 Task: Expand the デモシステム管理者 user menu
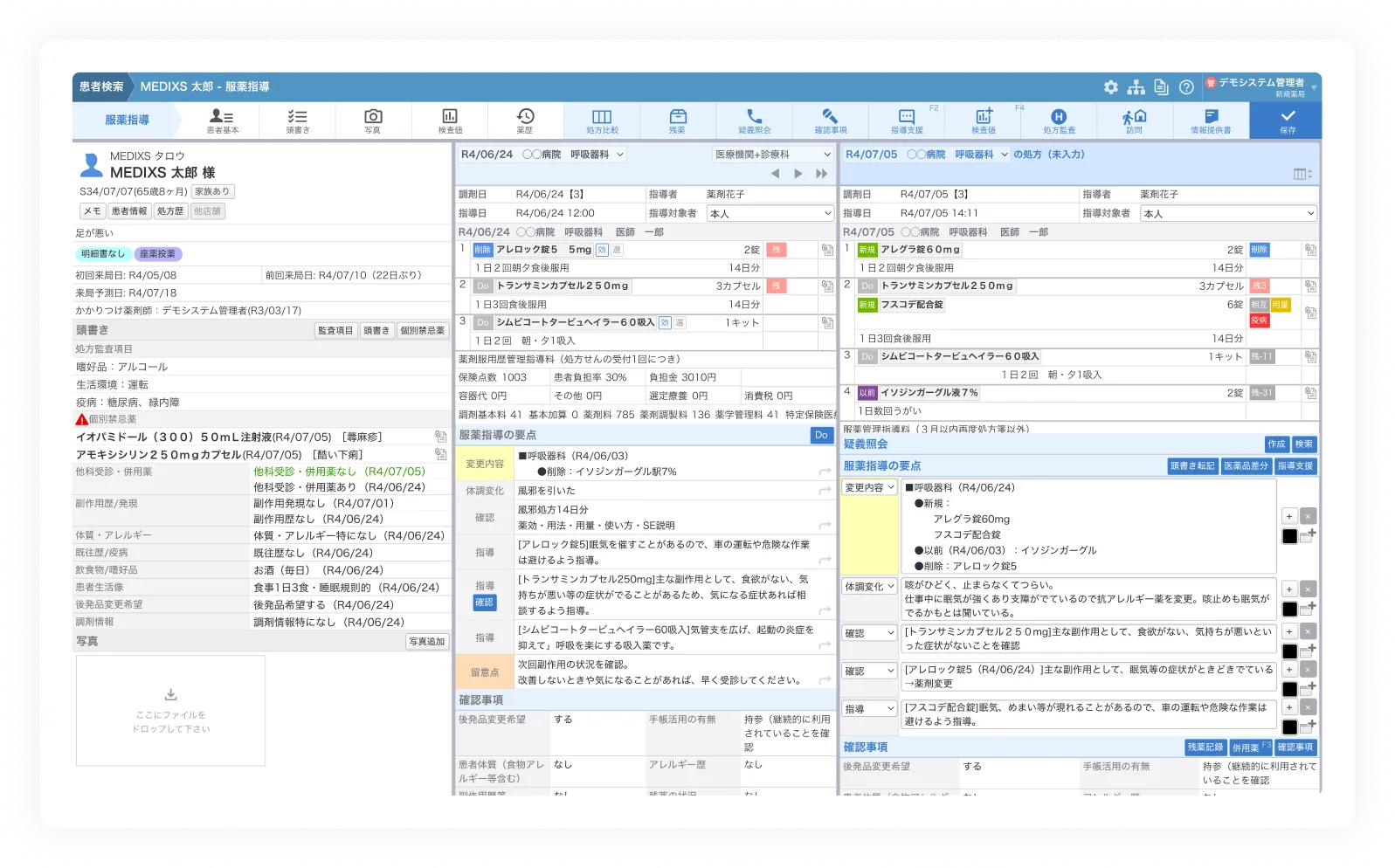pyautogui.click(x=1261, y=86)
